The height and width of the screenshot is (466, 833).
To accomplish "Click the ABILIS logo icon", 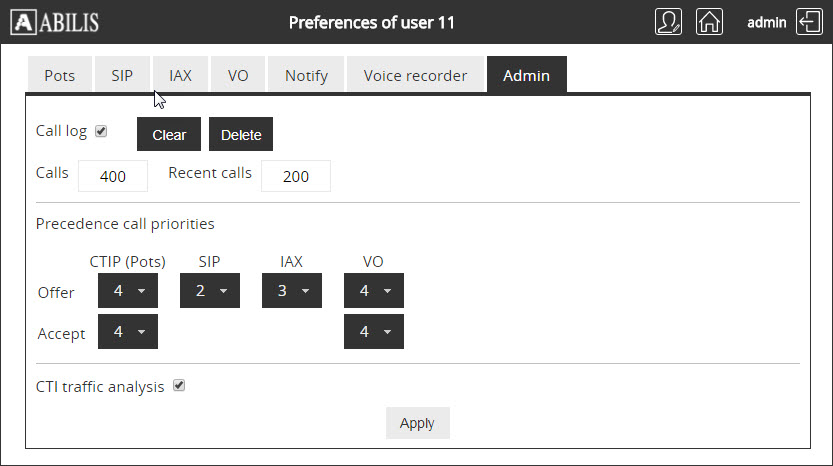I will [x=24, y=22].
